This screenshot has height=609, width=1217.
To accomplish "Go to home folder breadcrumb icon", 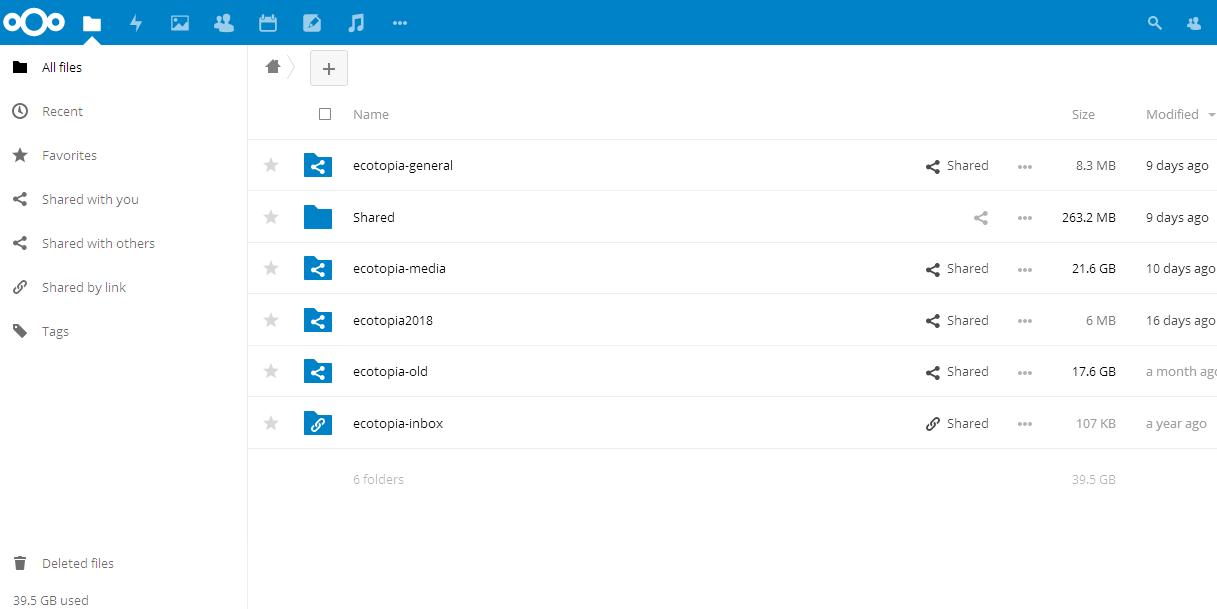I will click(272, 67).
